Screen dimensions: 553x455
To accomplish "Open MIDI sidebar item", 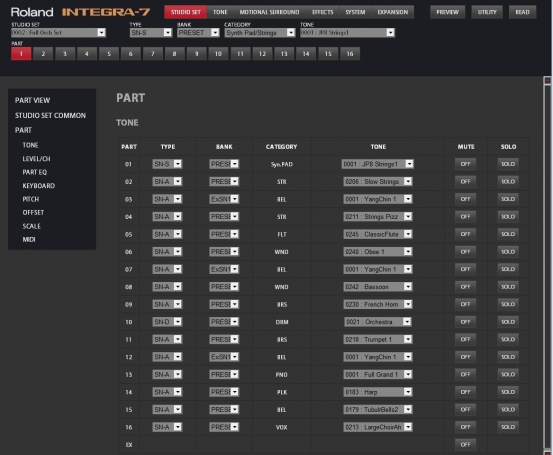I will click(x=29, y=239).
